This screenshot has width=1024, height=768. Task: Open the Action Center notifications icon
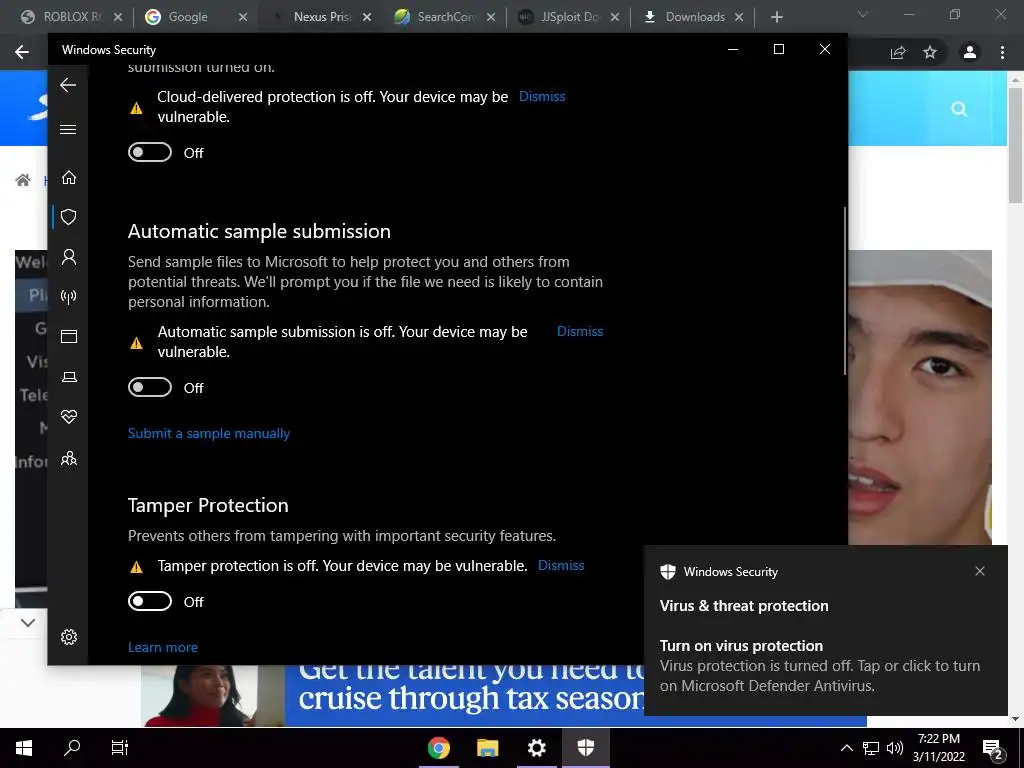(x=993, y=749)
